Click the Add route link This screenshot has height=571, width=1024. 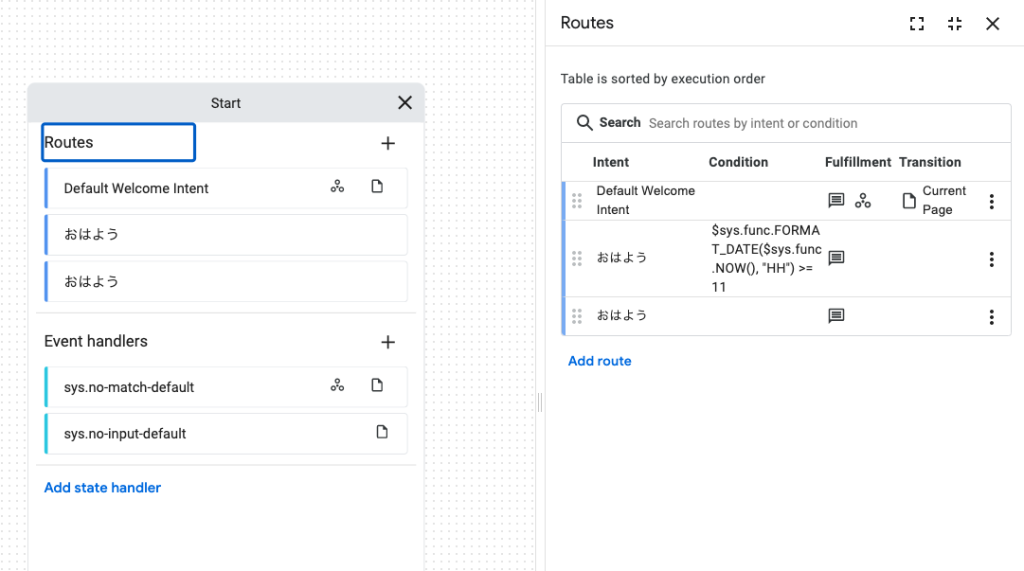pos(600,361)
